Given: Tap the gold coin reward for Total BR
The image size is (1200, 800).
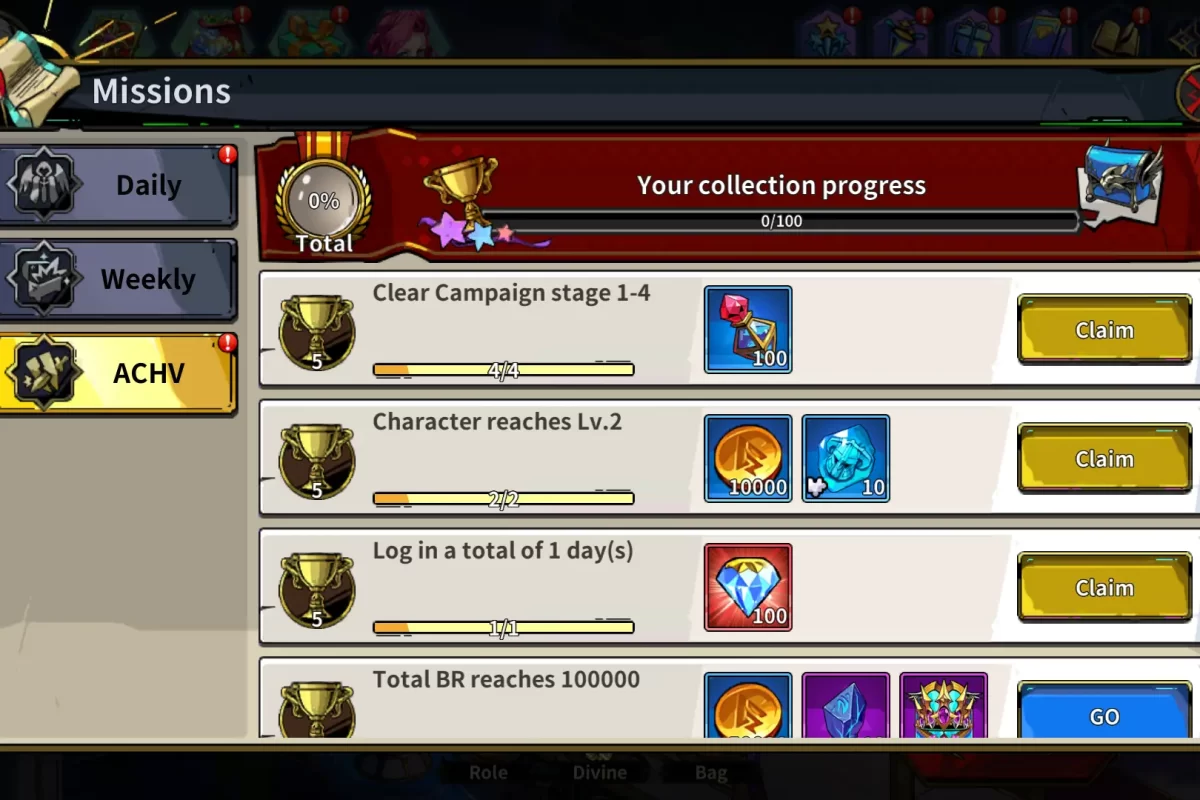Looking at the screenshot, I should 748,705.
